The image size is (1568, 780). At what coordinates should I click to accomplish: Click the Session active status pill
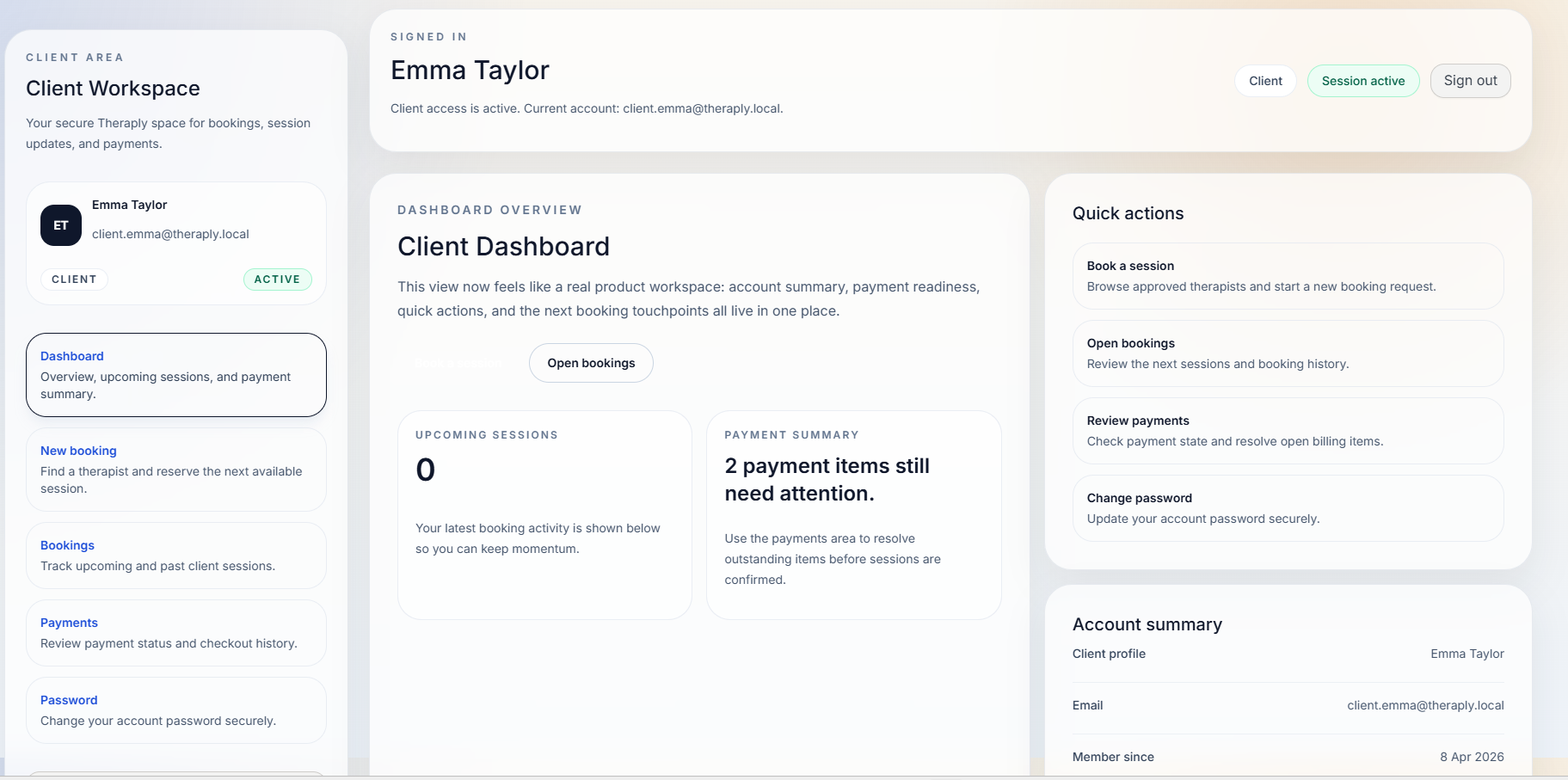[x=1363, y=81]
